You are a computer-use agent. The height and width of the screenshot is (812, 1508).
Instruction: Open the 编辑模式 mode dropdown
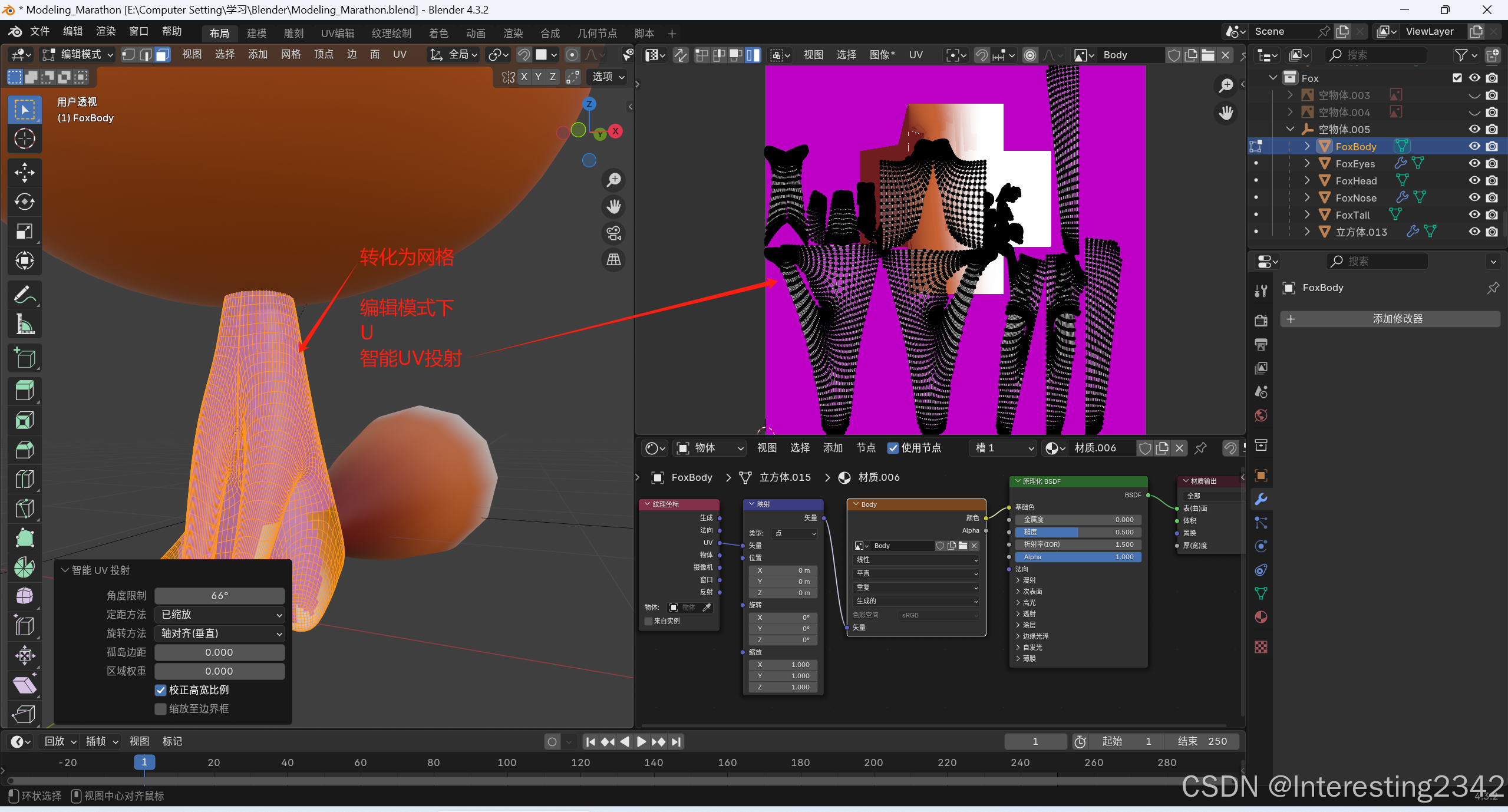tap(78, 55)
